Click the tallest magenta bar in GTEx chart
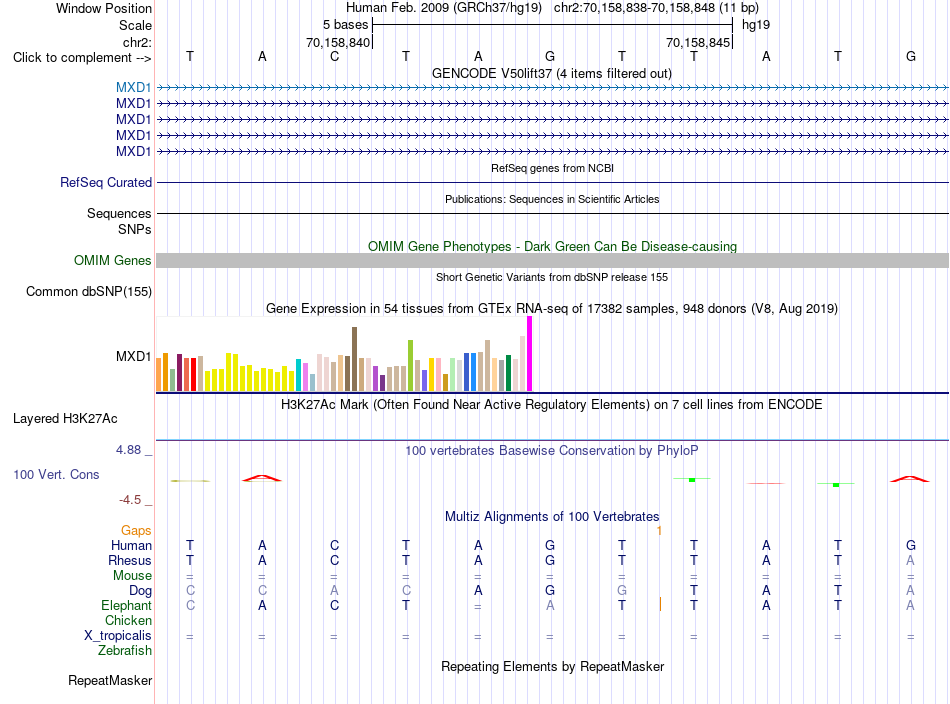The image size is (950, 704). point(530,354)
